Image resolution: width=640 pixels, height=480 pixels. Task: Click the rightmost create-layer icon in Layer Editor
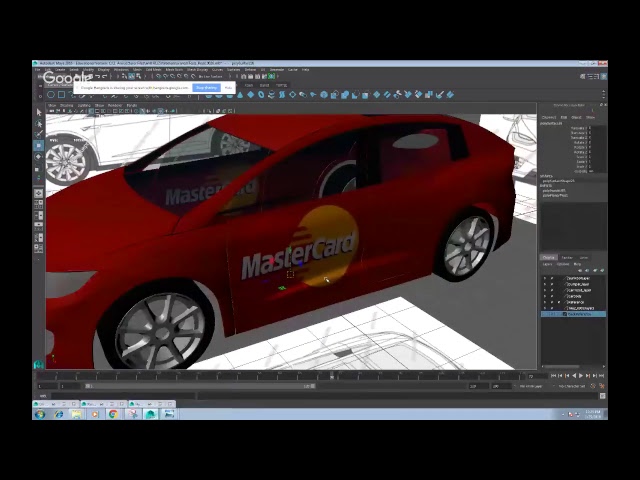tap(602, 270)
